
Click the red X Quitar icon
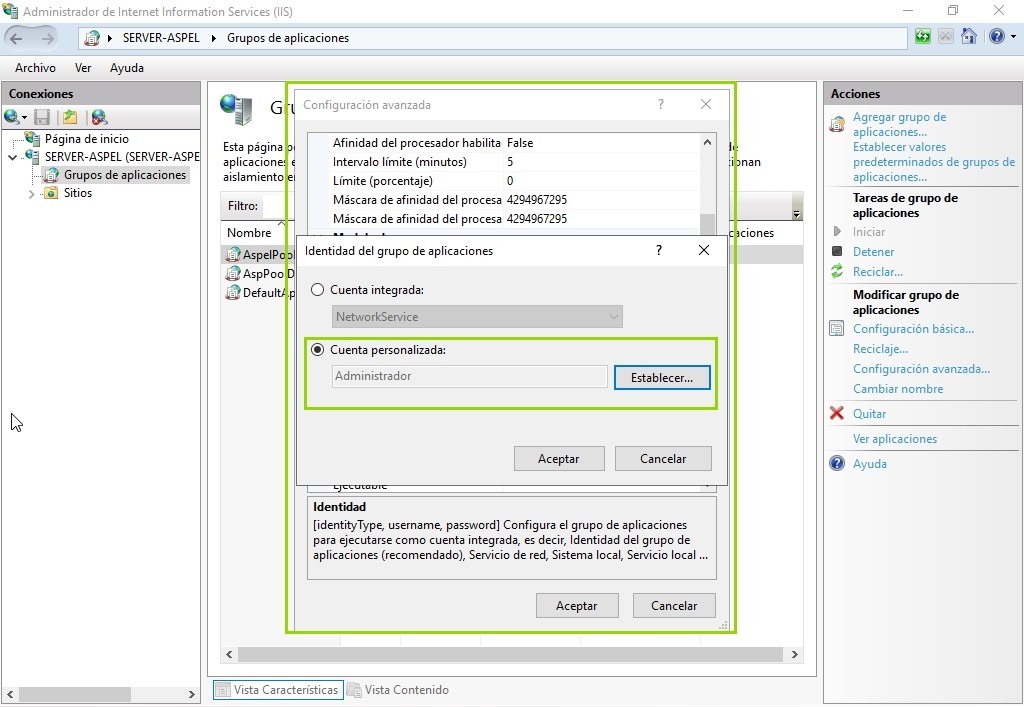[837, 413]
